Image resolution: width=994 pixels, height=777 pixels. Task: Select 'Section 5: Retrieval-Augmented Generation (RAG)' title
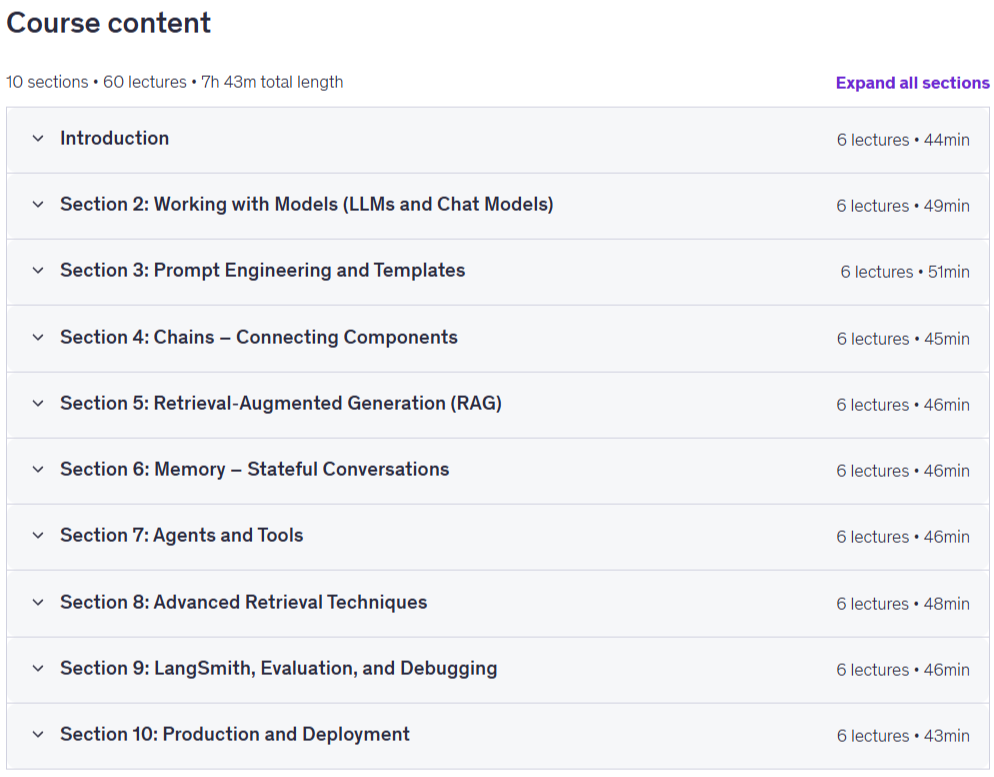tap(281, 403)
